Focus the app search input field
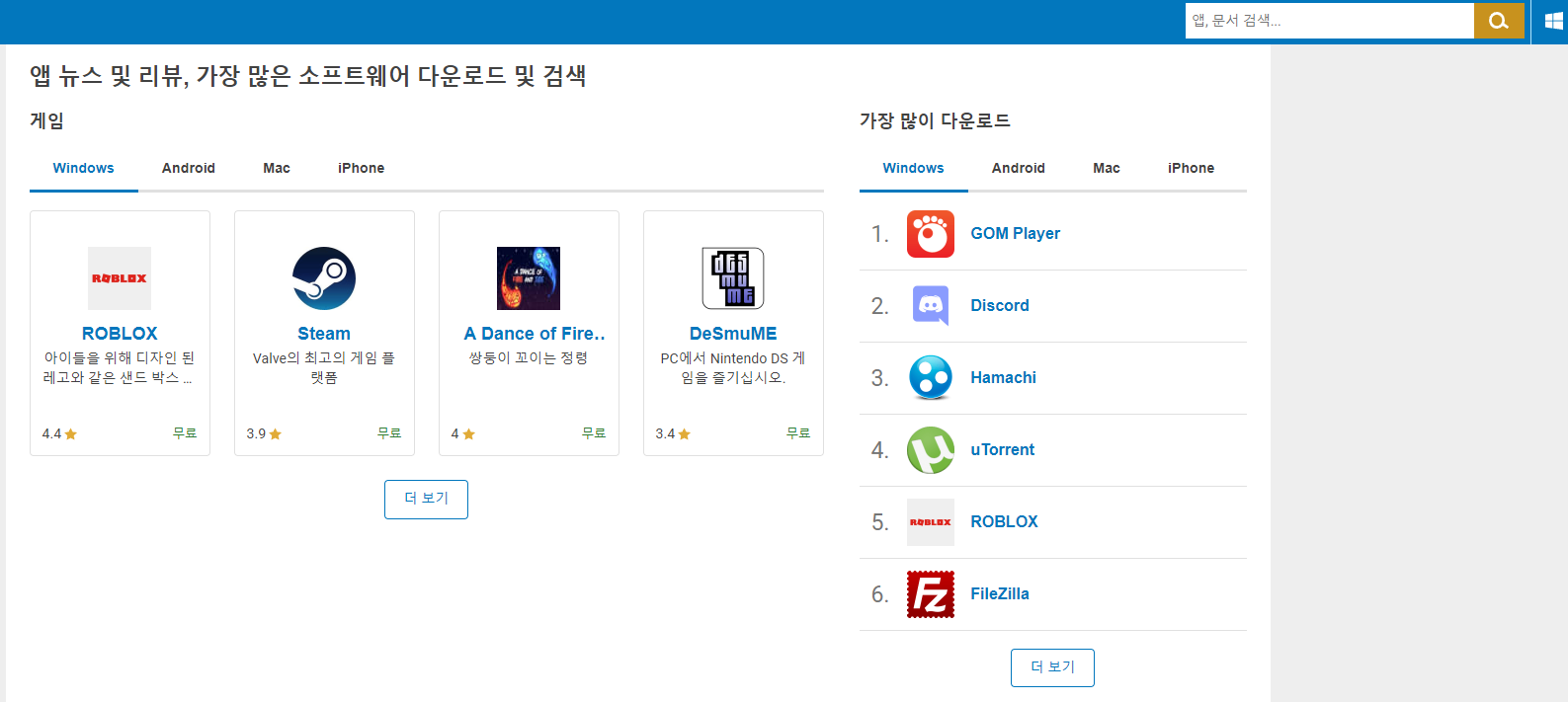 coord(1330,21)
